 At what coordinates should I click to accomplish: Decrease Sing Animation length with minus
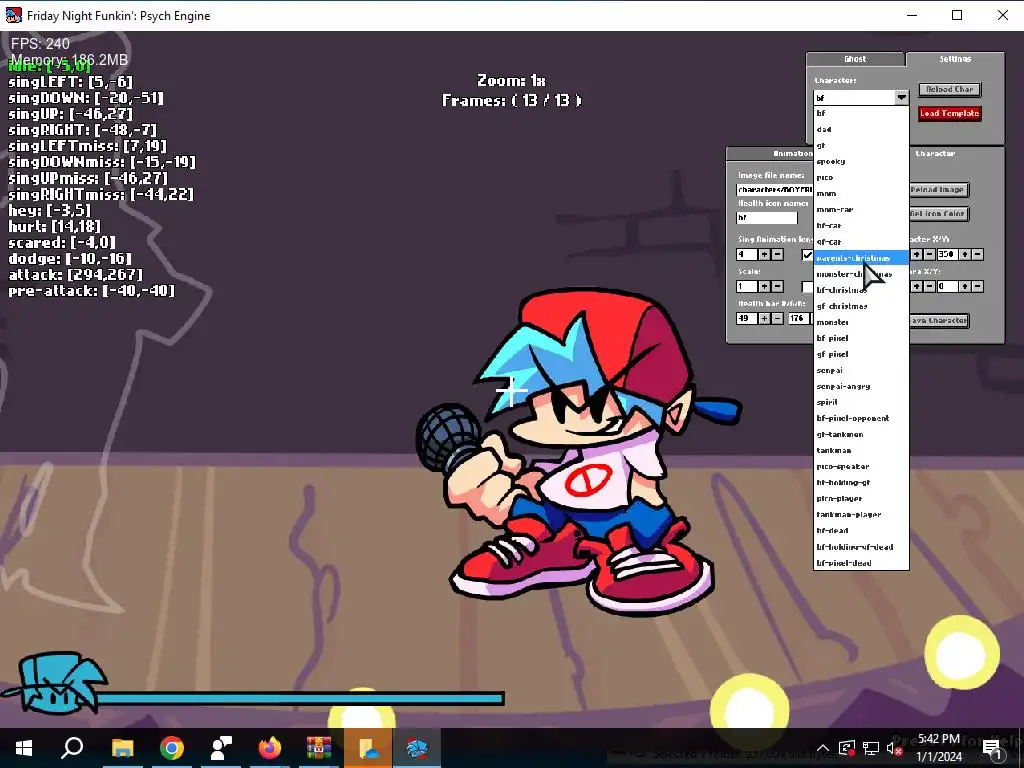click(x=777, y=255)
